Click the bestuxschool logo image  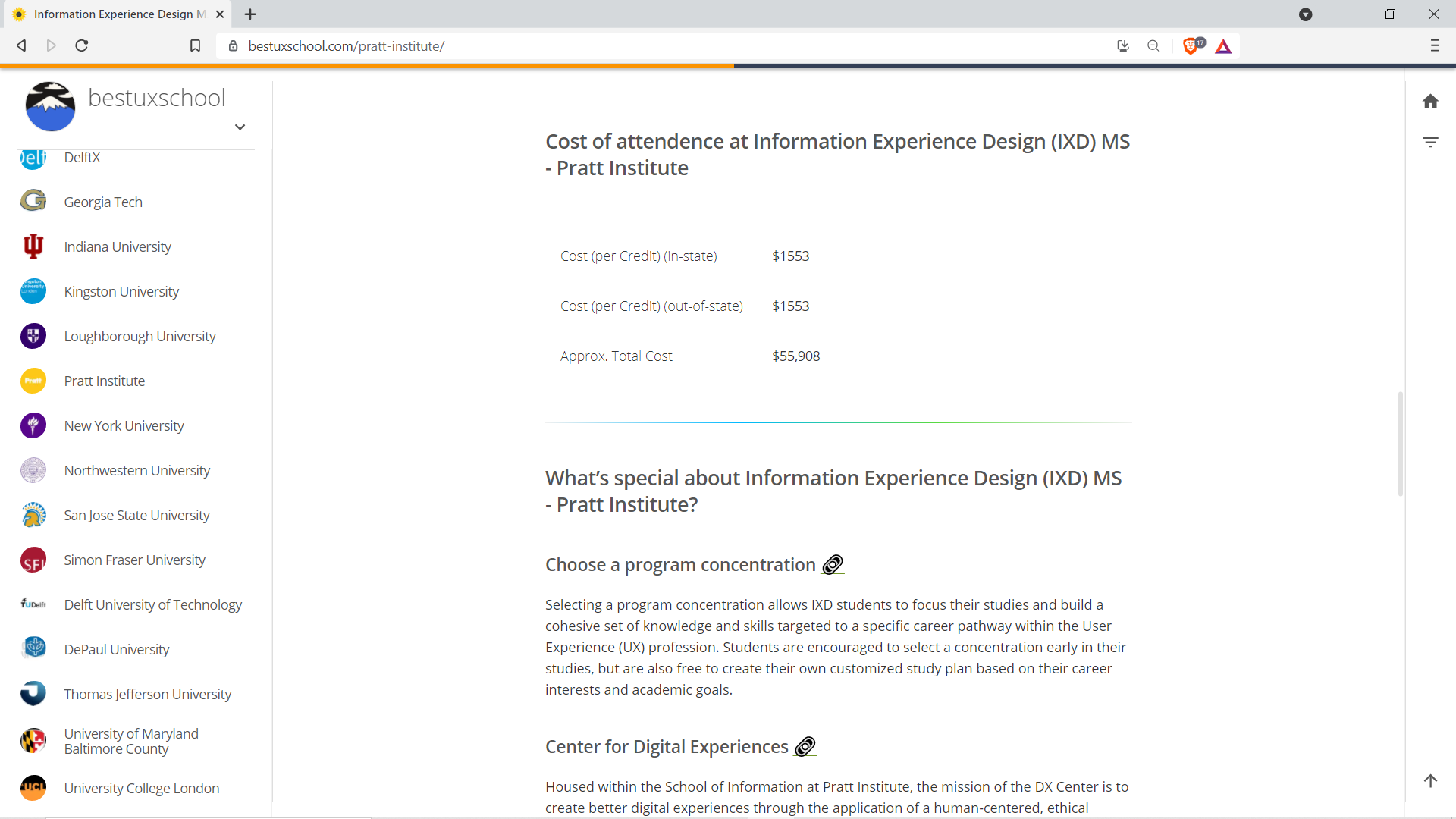50,106
